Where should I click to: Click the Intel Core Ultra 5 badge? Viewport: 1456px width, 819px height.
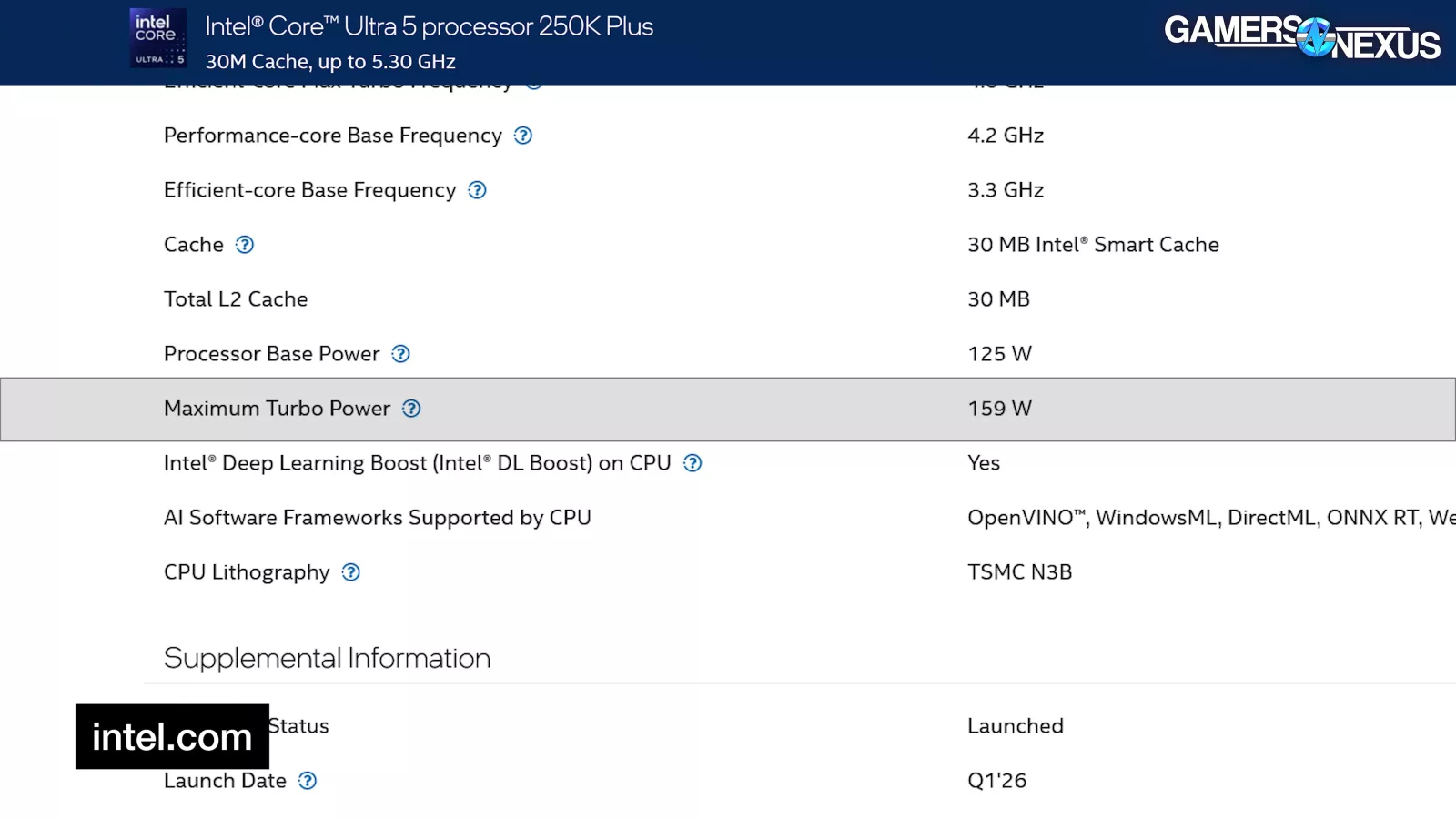click(x=158, y=38)
